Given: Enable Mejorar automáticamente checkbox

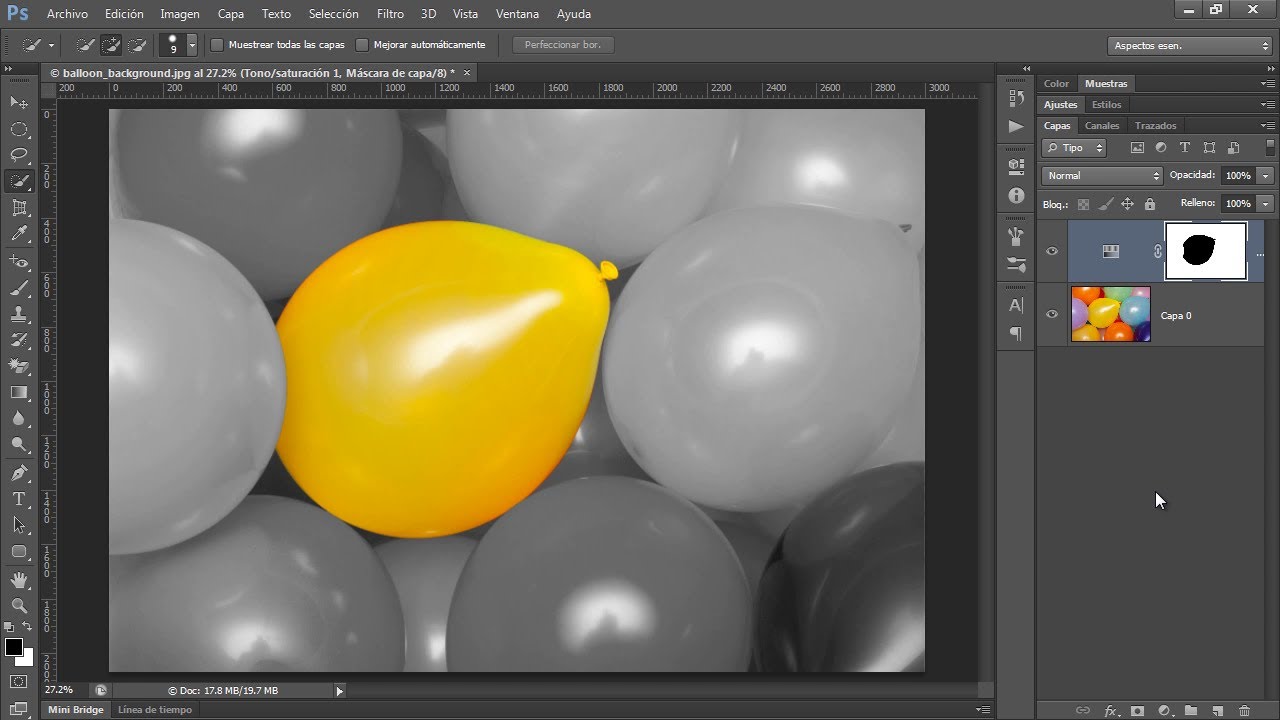Looking at the screenshot, I should [x=363, y=45].
